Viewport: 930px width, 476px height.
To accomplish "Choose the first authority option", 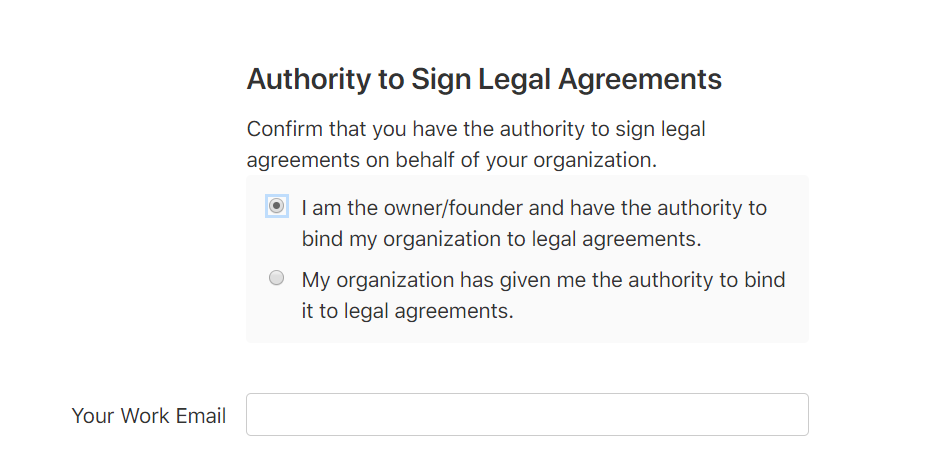I will tap(277, 206).
